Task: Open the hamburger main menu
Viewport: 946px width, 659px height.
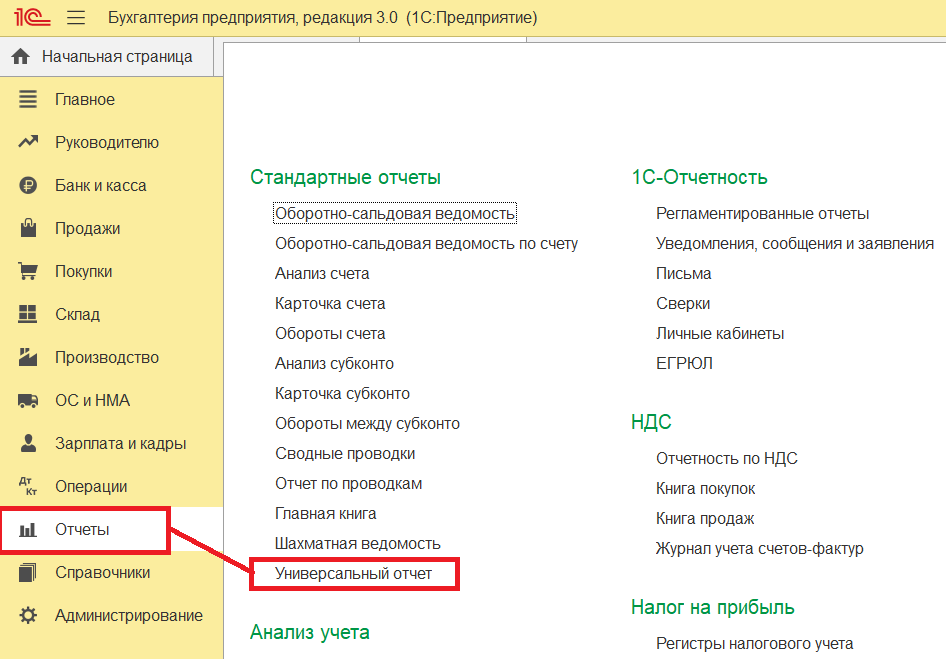Action: tap(76, 18)
